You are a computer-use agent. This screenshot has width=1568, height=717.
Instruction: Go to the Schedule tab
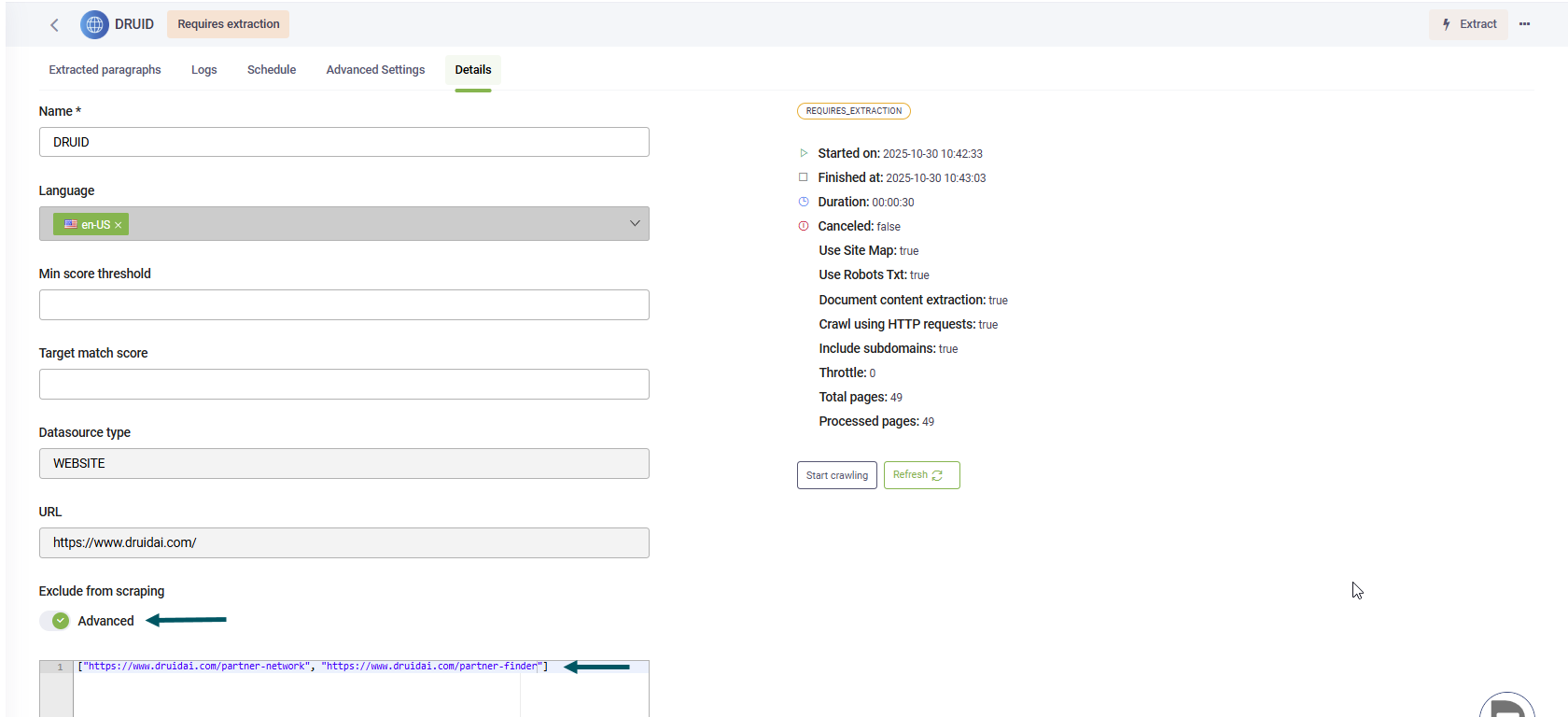point(272,70)
